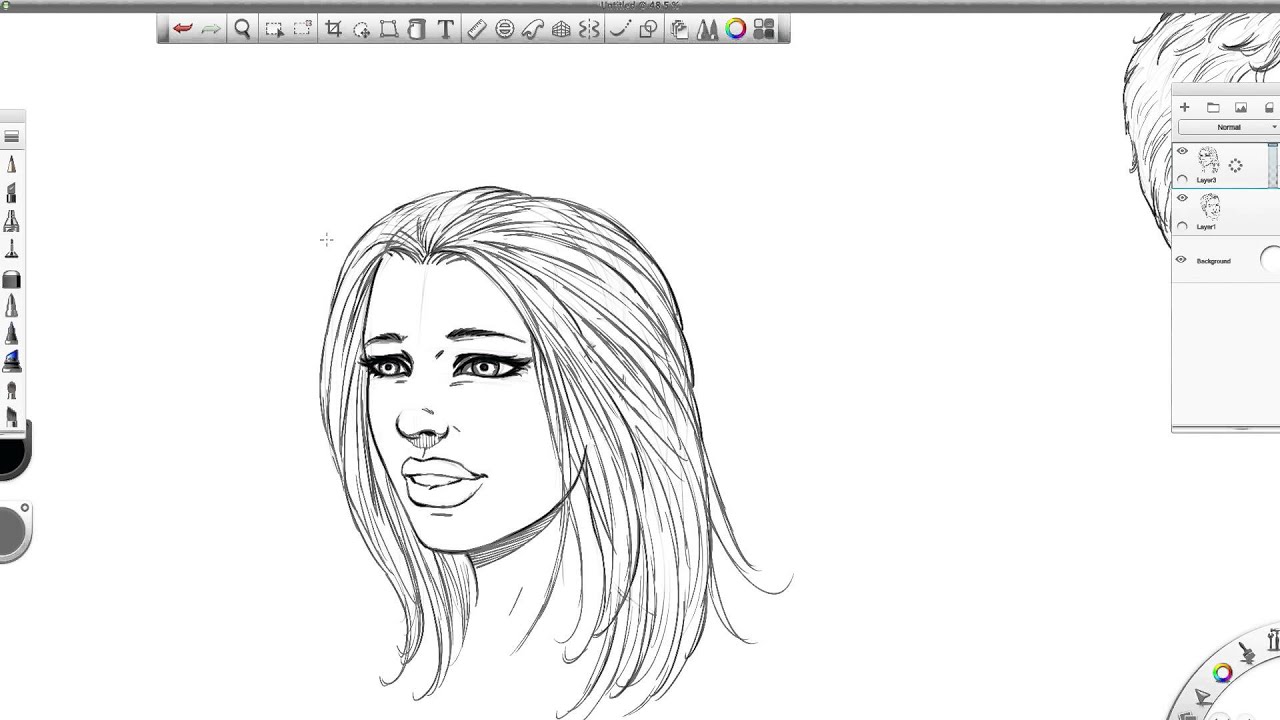The width and height of the screenshot is (1280, 720).
Task: Open the Color Library swatches icon
Action: (x=764, y=29)
